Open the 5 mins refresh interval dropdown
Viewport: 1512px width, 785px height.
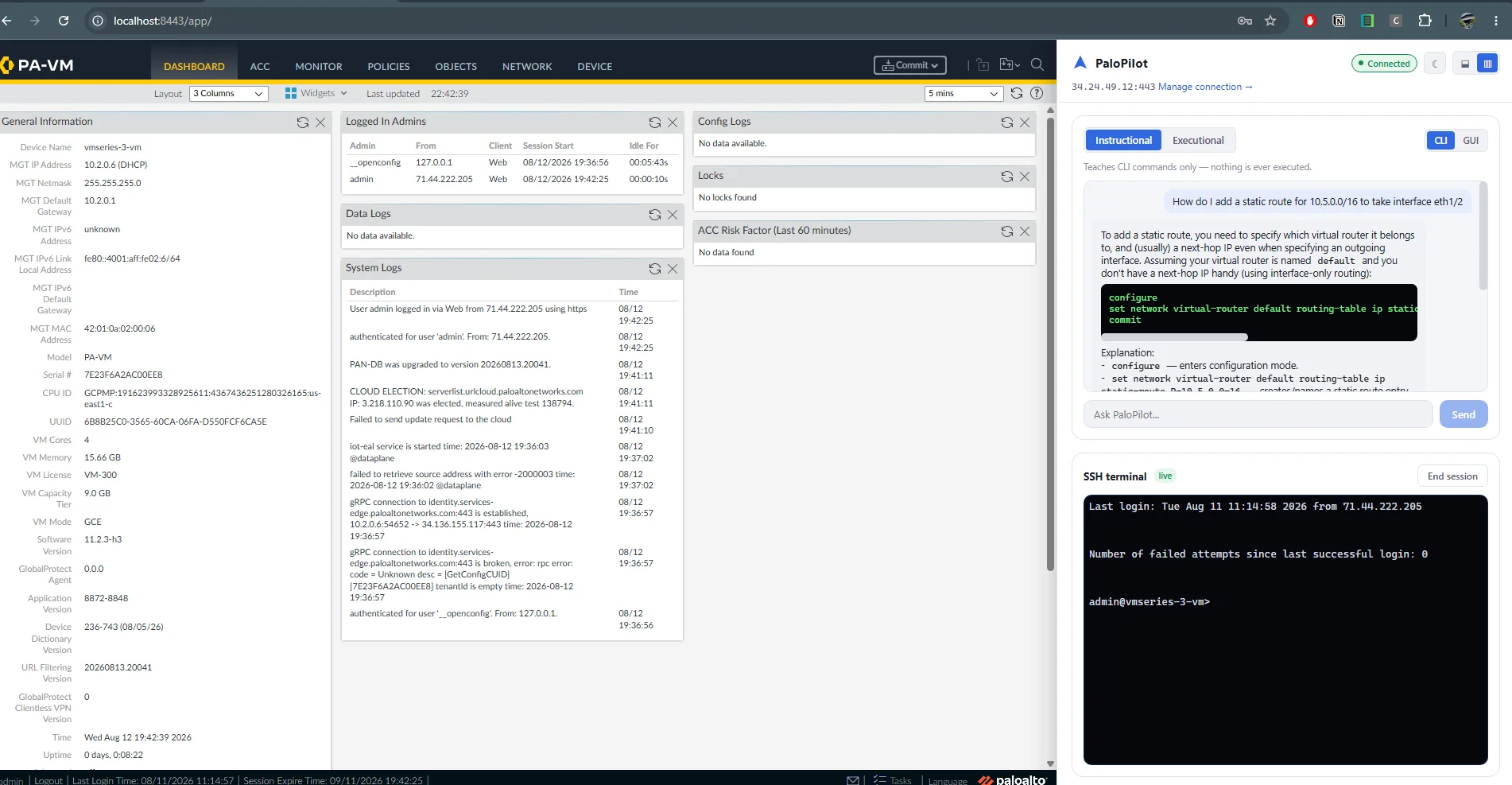coord(963,94)
